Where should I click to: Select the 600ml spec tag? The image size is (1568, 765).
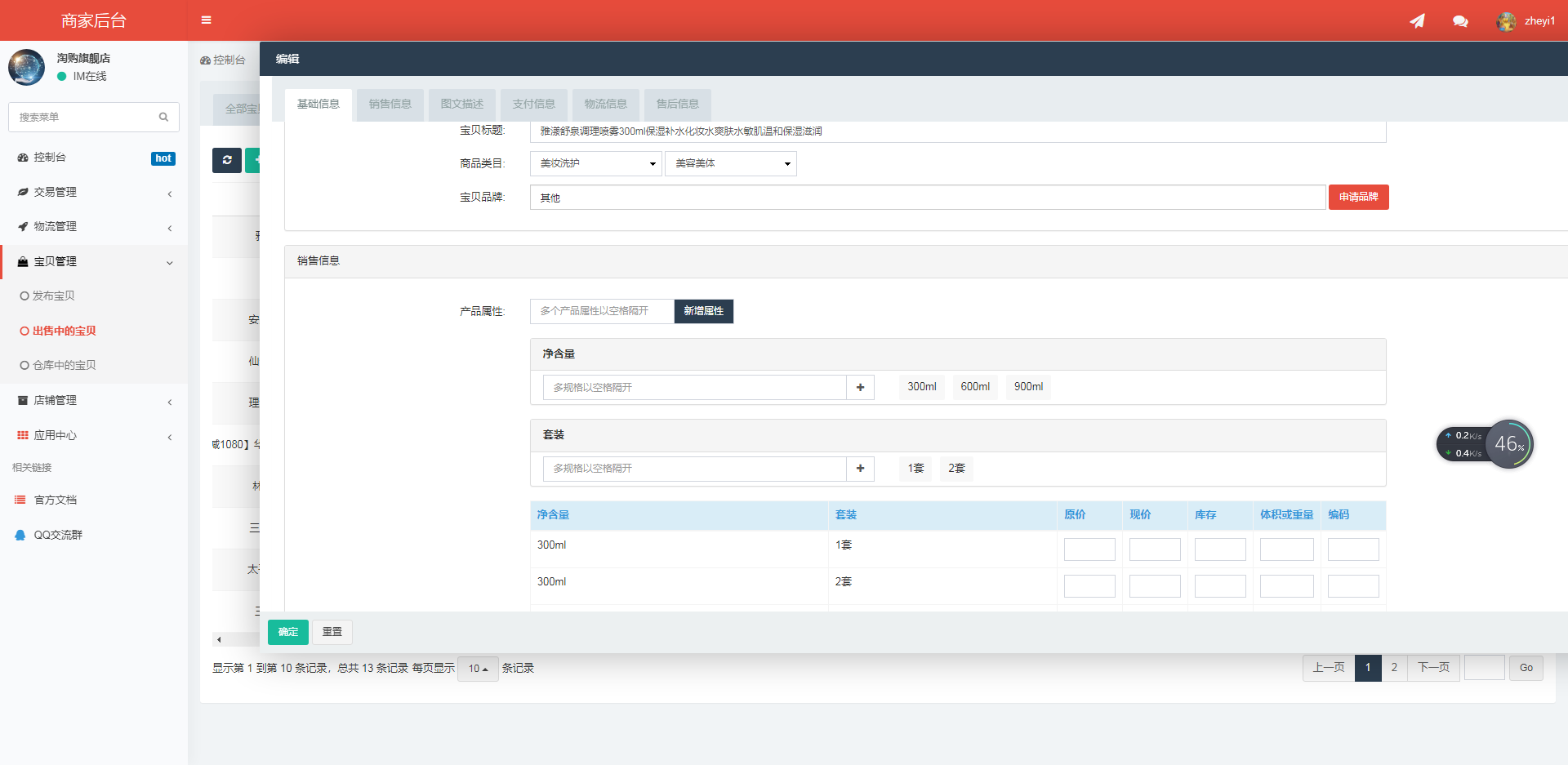974,387
